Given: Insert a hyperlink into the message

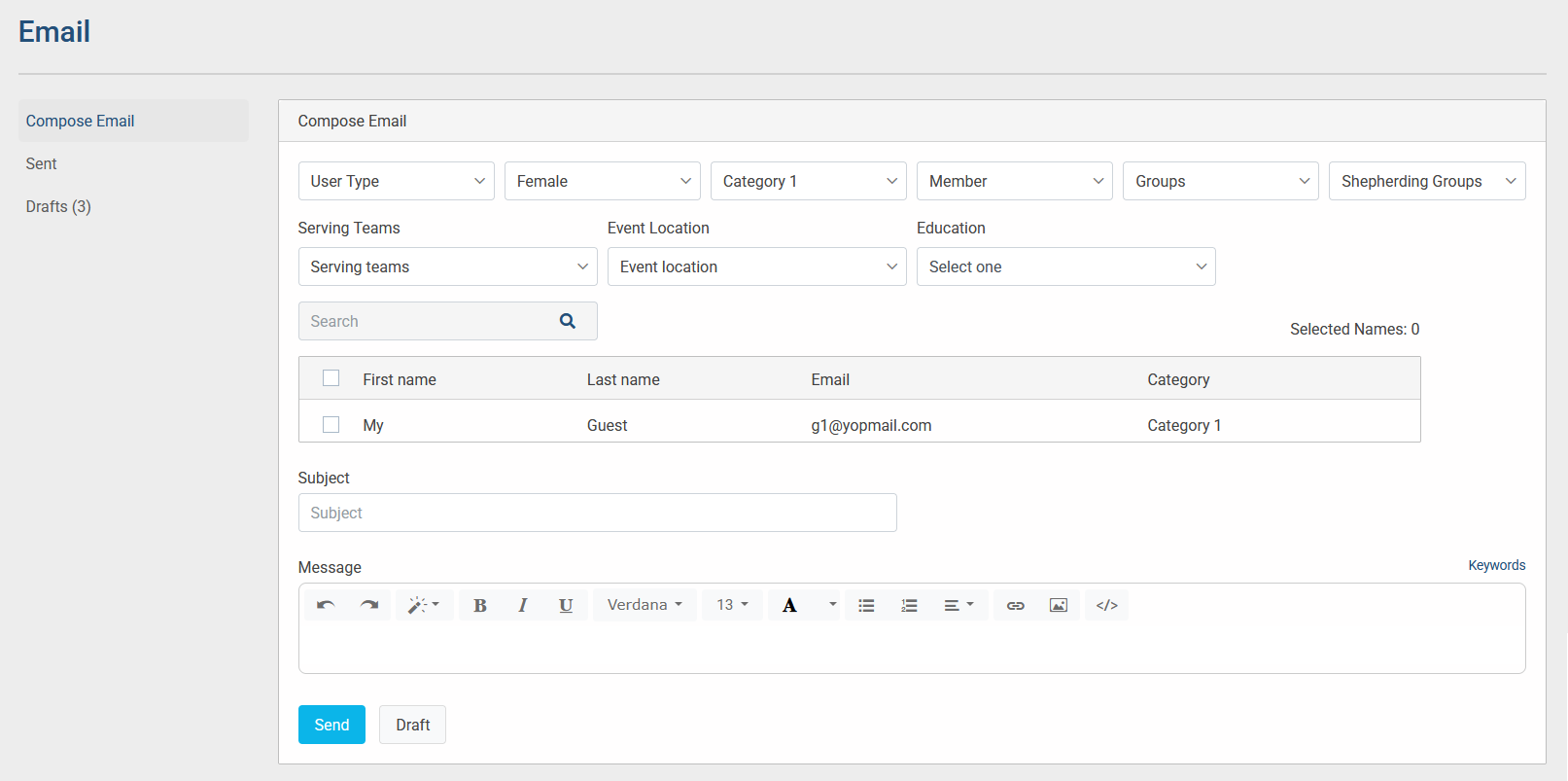Looking at the screenshot, I should [1015, 605].
